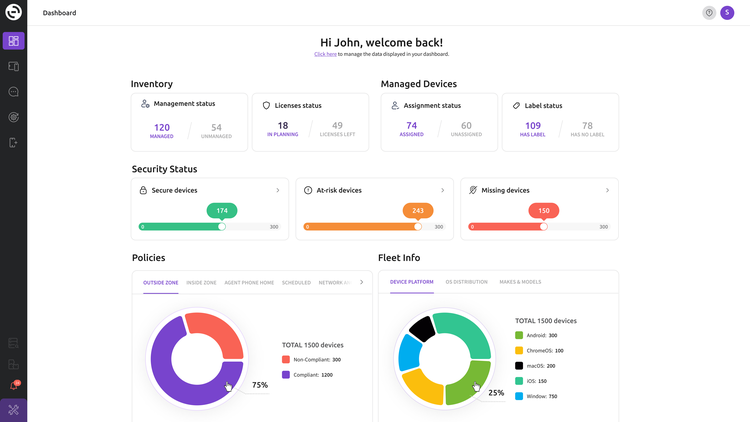Image resolution: width=750 pixels, height=422 pixels.
Task: Switch to the Inside Zone tab
Action: tap(201, 283)
